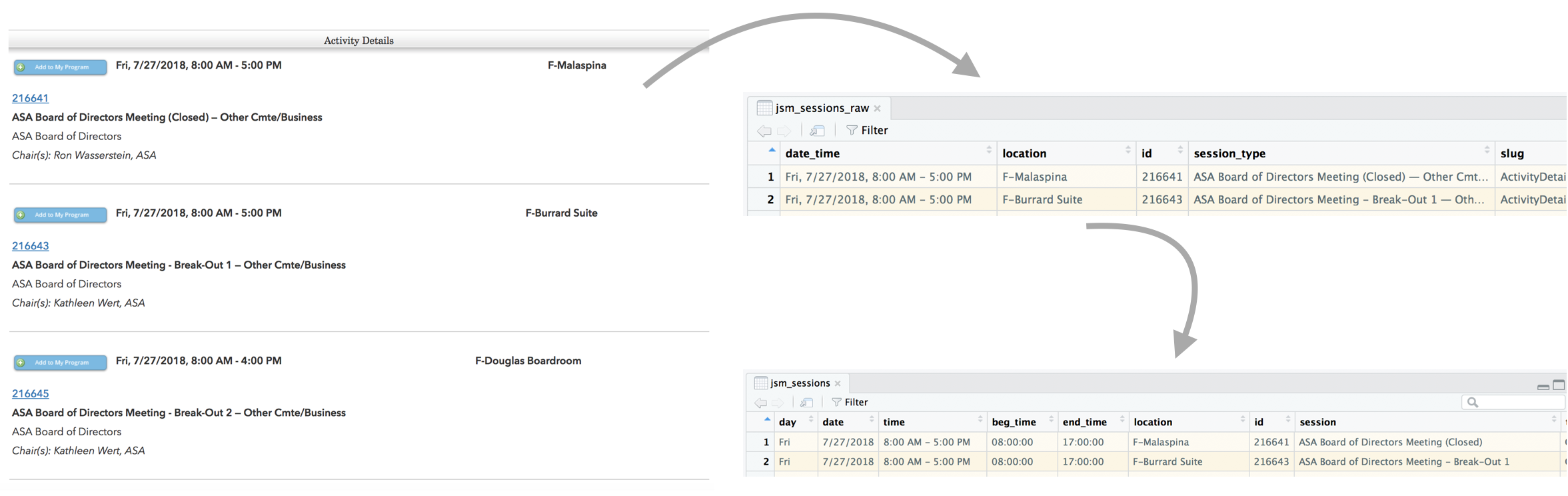
Task: Close the jsm_sessions_raw tab
Action: point(878,109)
